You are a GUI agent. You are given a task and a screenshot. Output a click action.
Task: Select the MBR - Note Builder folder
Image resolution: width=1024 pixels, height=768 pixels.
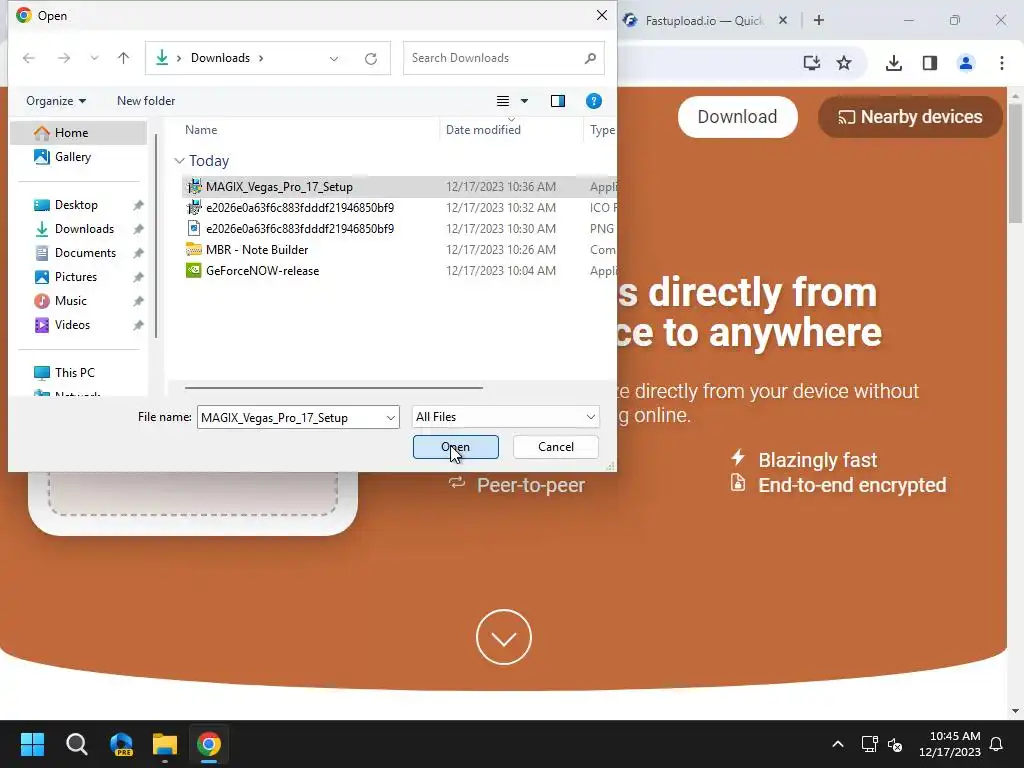coord(398,249)
